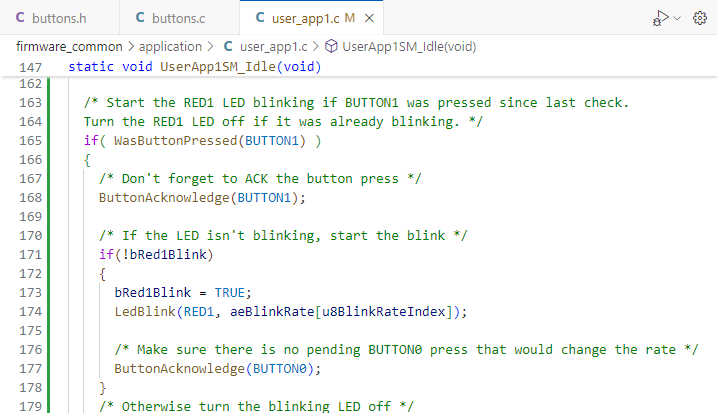Click application in the breadcrumb

point(170,47)
